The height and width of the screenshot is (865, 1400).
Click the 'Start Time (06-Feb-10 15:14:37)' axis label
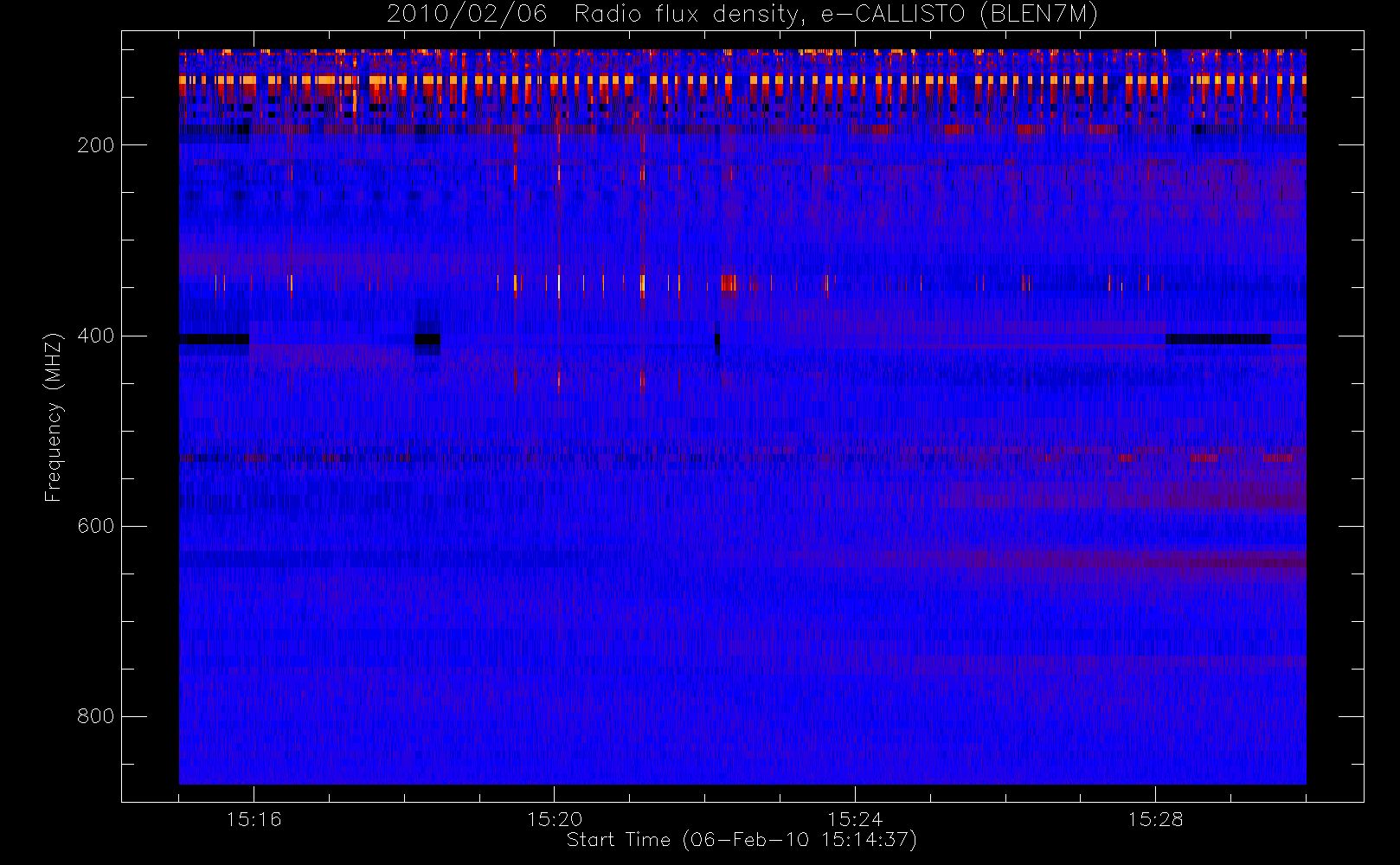tap(742, 840)
